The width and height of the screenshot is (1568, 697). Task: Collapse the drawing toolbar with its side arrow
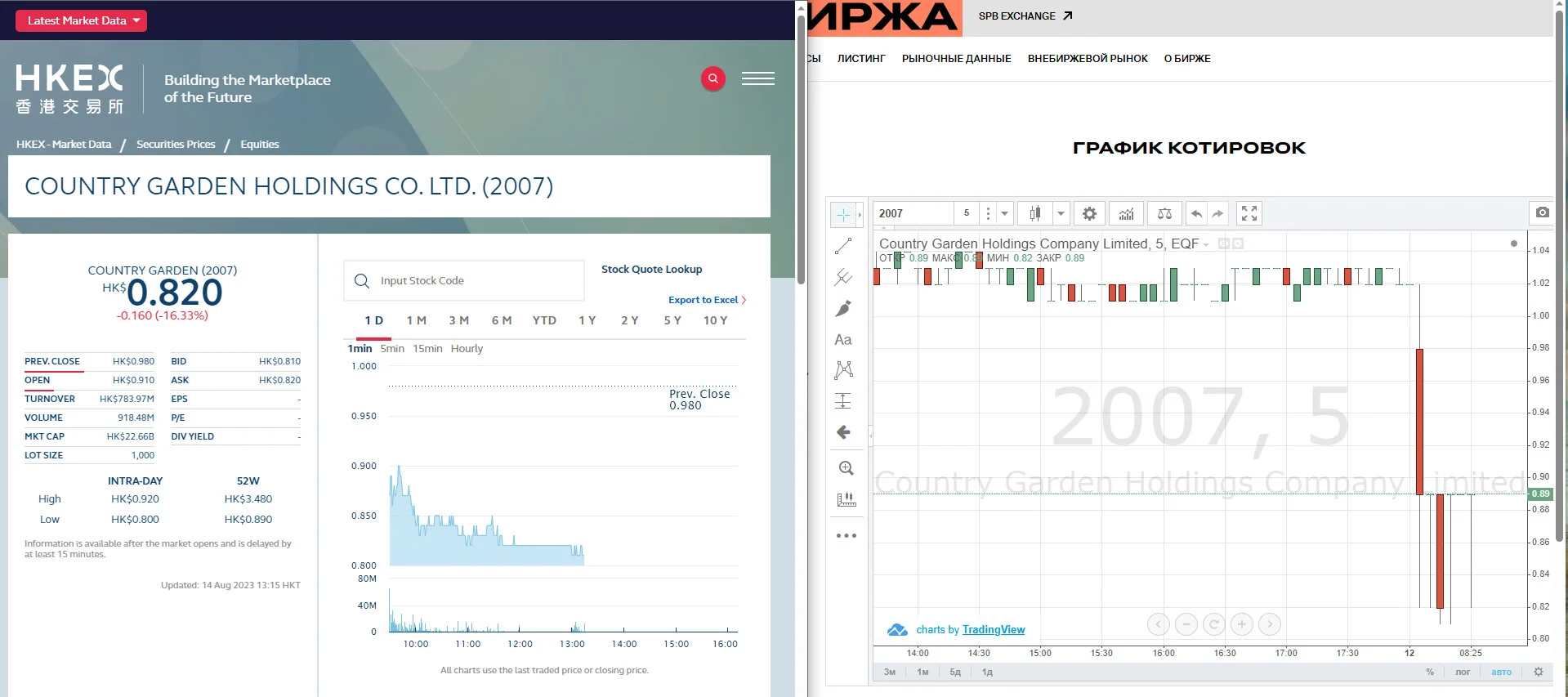point(870,436)
